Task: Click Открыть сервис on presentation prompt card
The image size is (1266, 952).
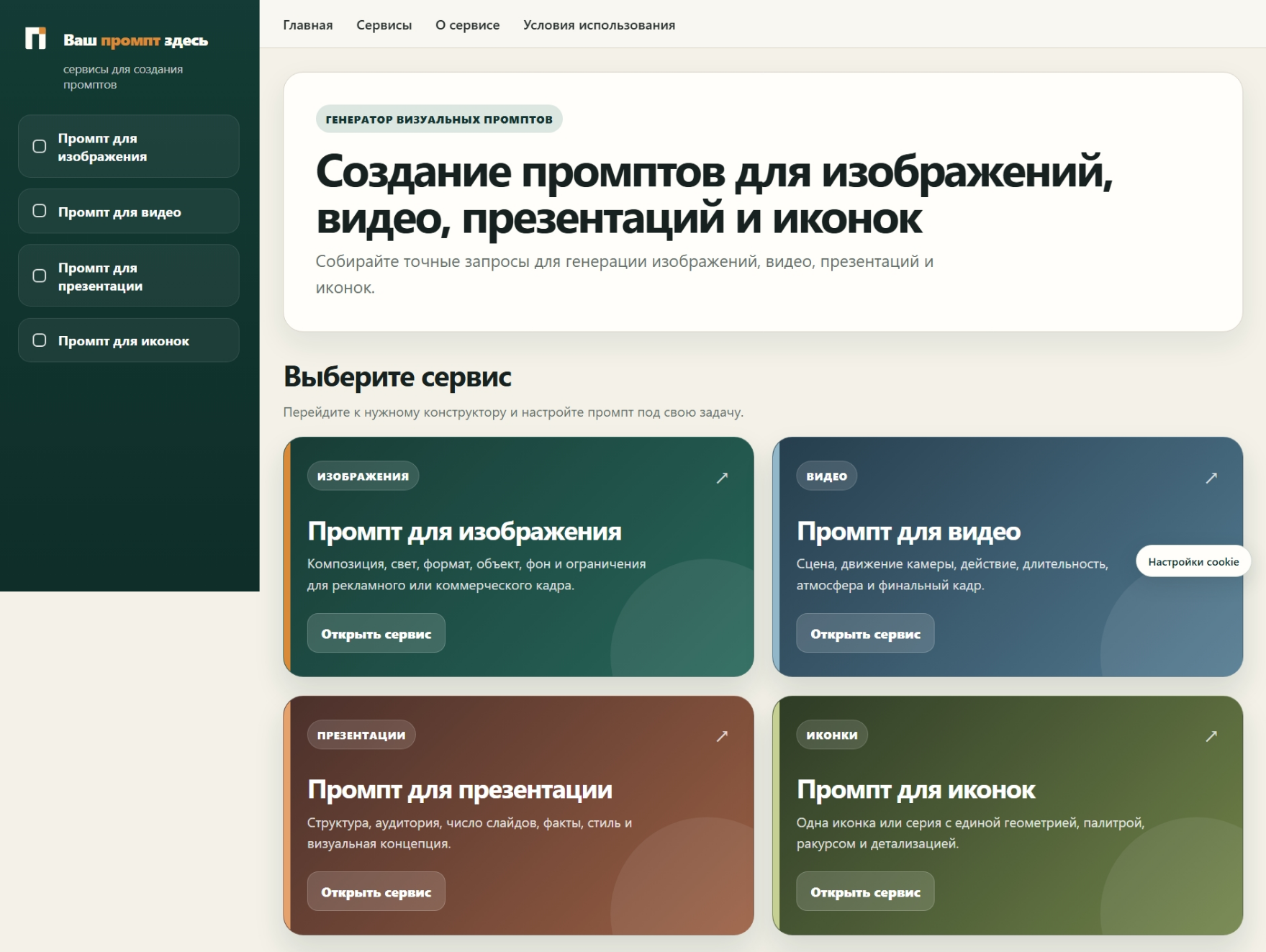Action: click(x=376, y=892)
